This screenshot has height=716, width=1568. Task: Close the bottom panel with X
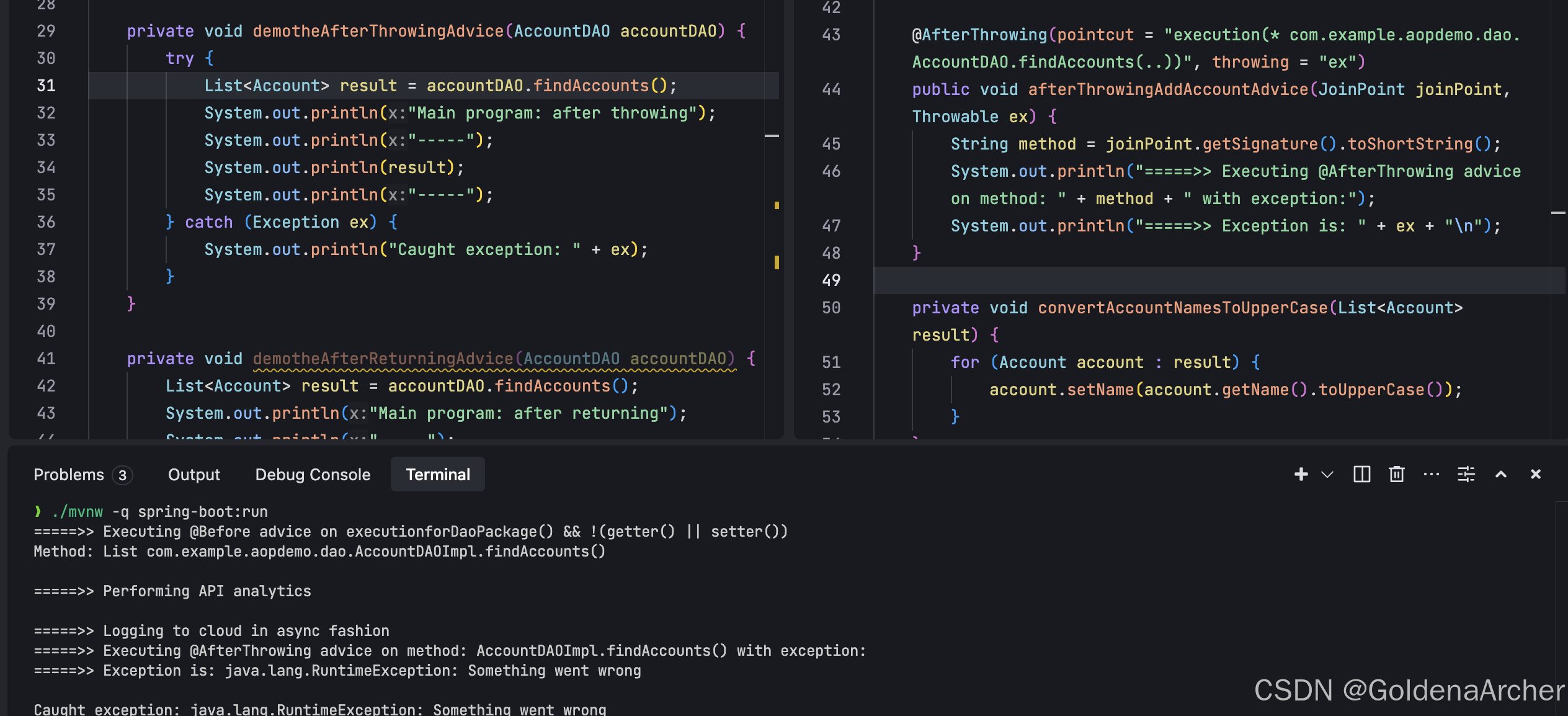coord(1535,475)
